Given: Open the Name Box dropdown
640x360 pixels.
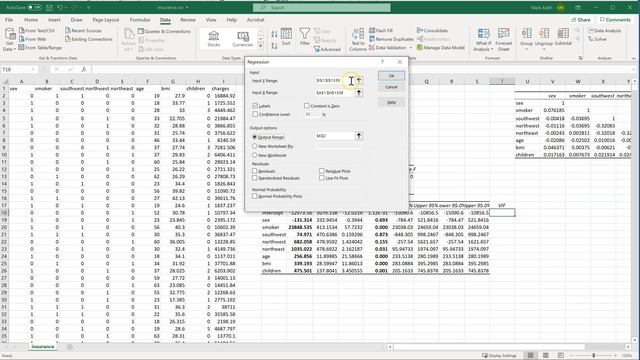Looking at the screenshot, I should pyautogui.click(x=33, y=70).
